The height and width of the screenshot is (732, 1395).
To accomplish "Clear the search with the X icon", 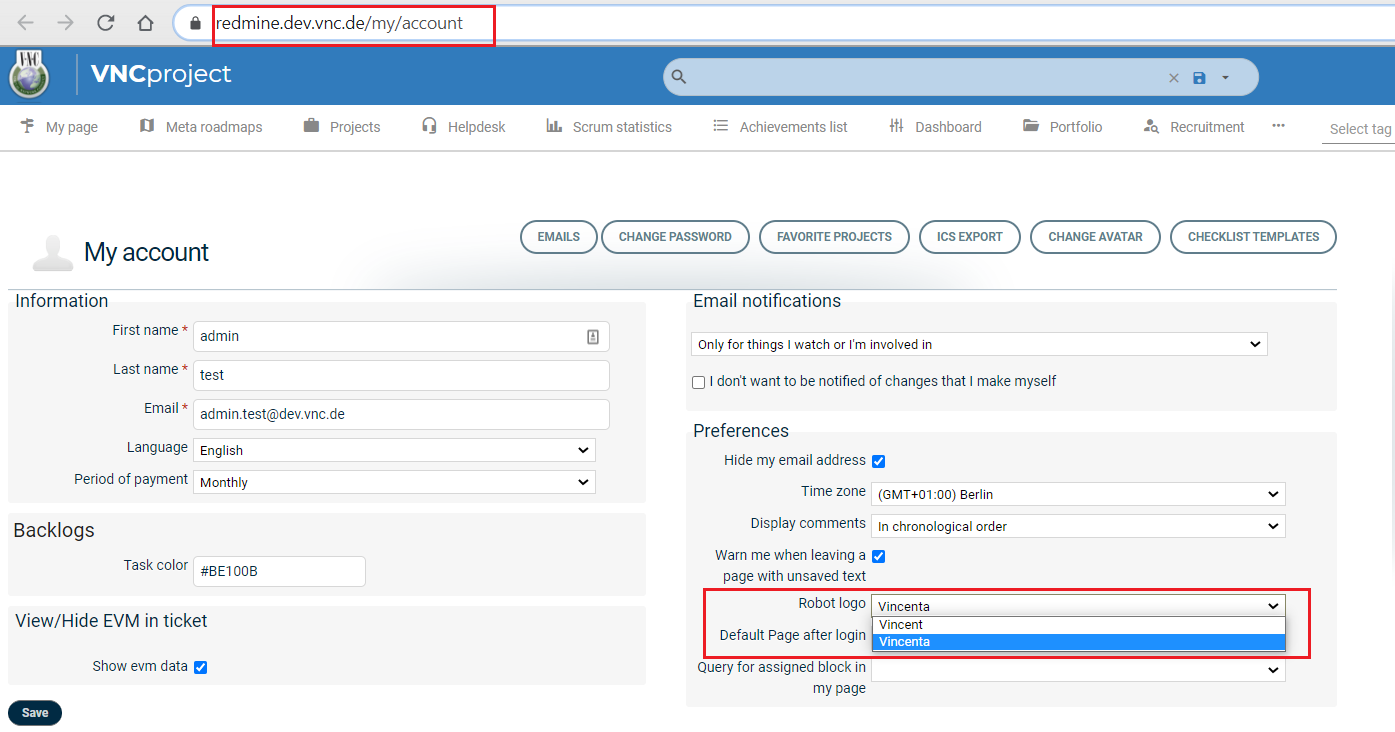I will pos(1174,78).
